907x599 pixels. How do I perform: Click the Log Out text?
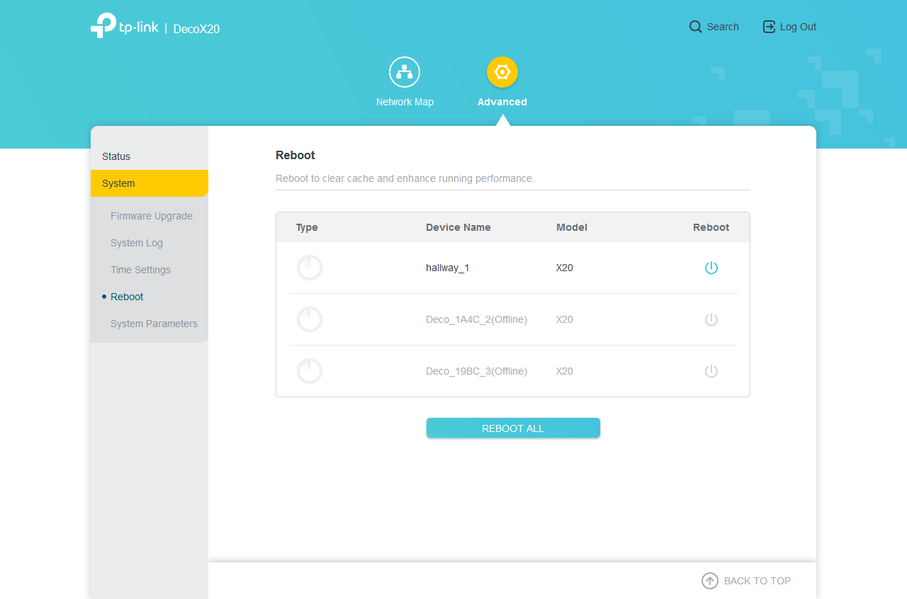798,27
